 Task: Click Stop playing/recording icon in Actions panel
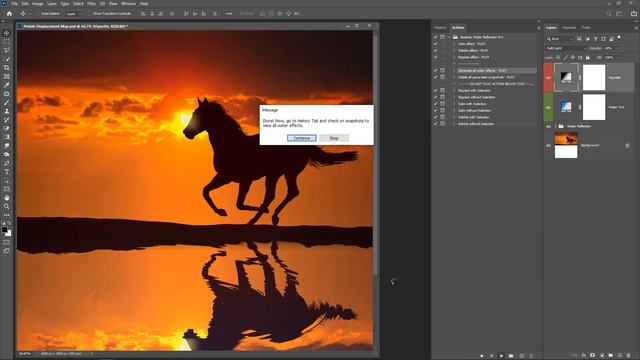(x=482, y=356)
